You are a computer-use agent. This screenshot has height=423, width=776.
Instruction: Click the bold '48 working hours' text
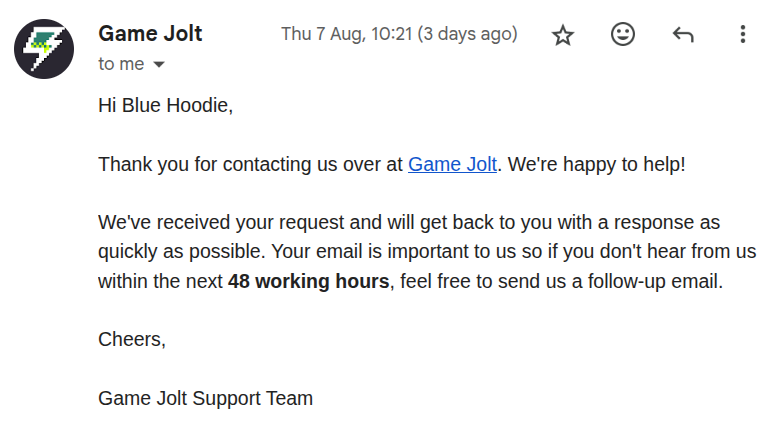pos(308,281)
